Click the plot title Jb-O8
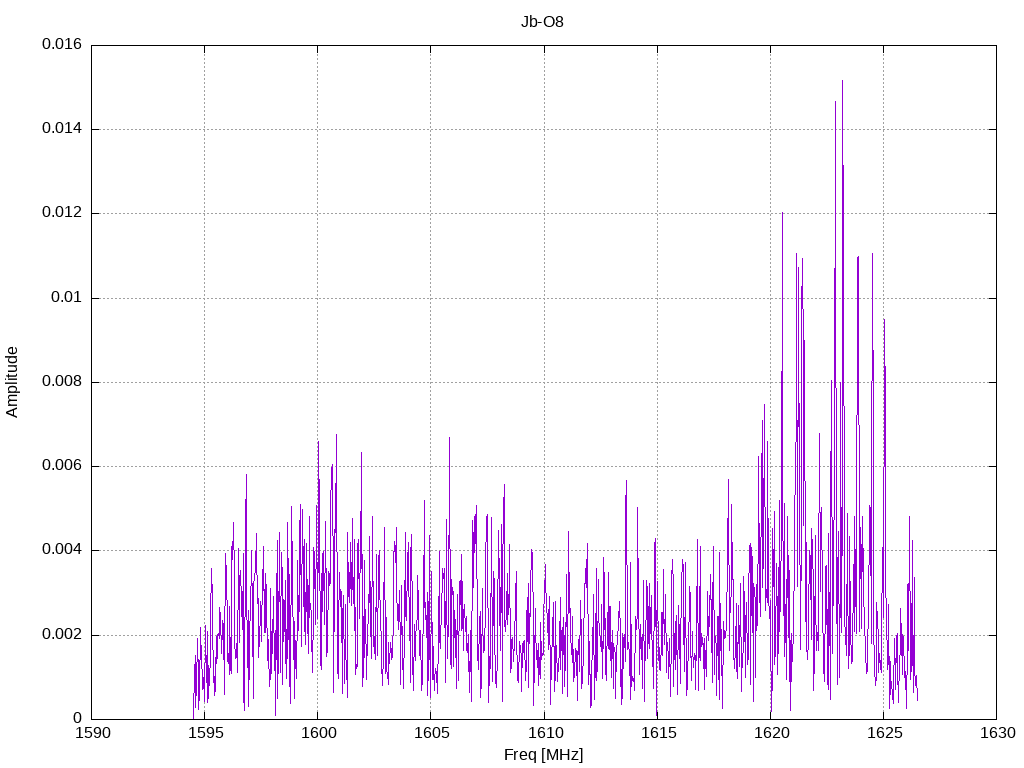This screenshot has width=1024, height=768. click(542, 22)
